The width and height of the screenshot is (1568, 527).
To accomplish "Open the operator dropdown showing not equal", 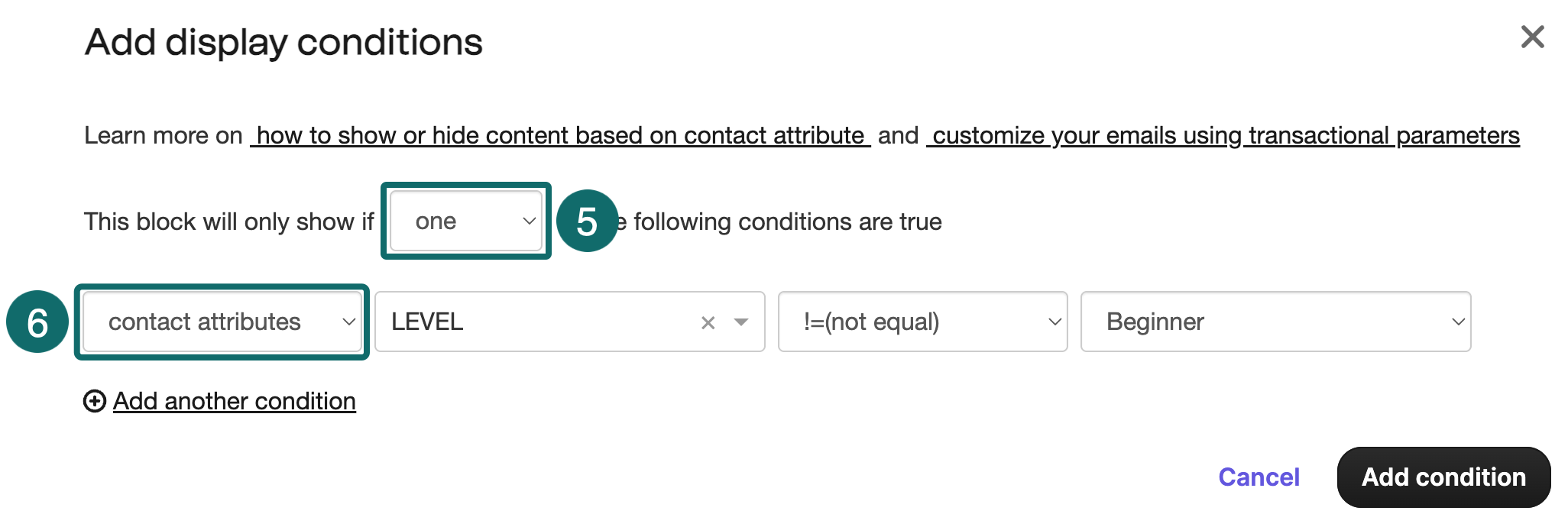I will [x=922, y=322].
